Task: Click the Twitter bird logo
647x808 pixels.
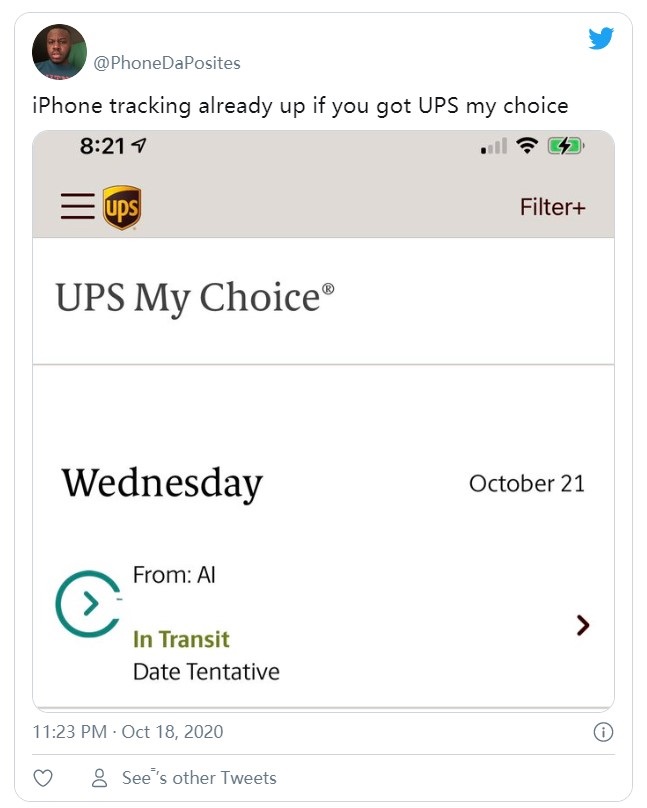Action: 600,39
